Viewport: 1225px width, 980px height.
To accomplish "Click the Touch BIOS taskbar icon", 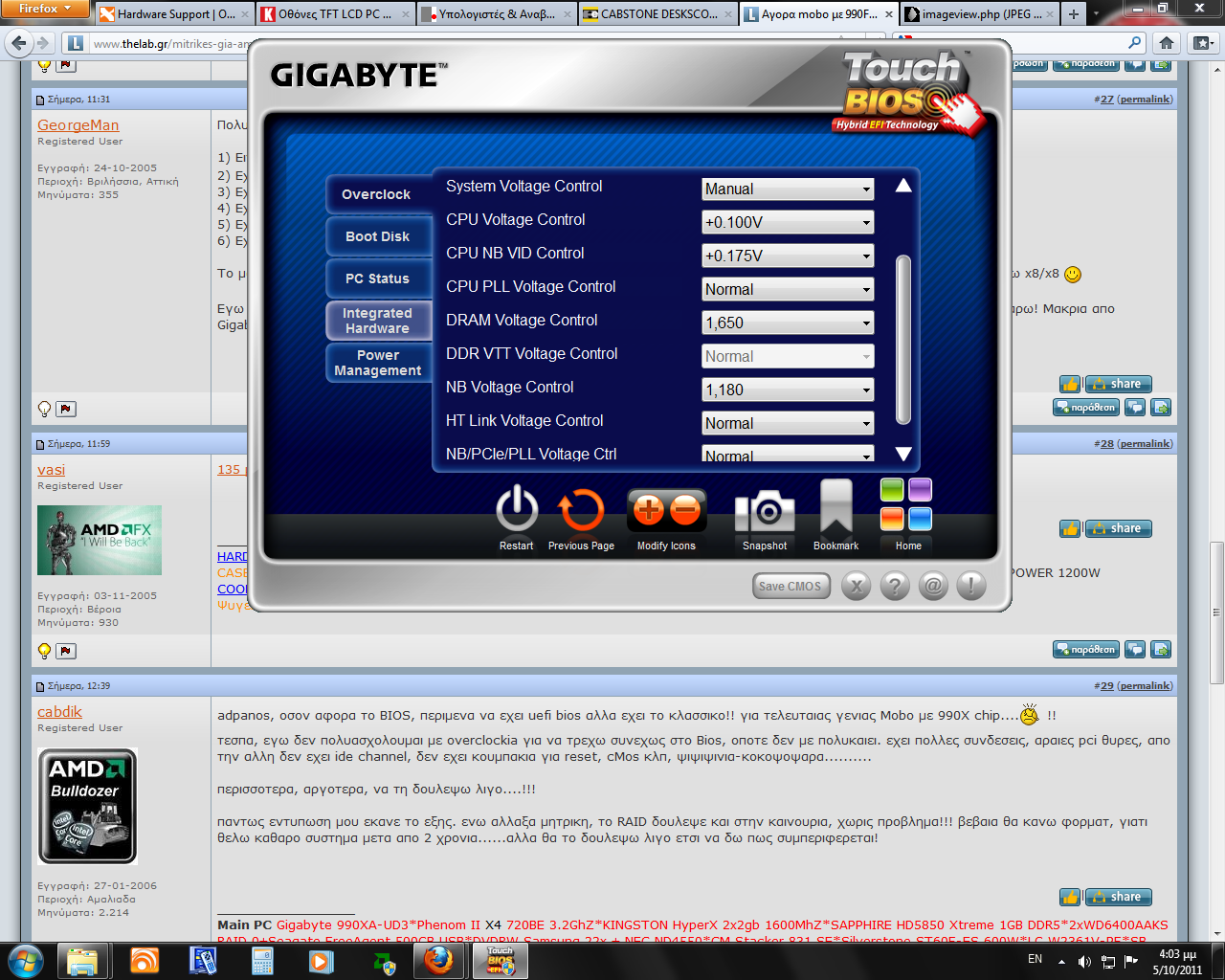I will pyautogui.click(x=501, y=960).
